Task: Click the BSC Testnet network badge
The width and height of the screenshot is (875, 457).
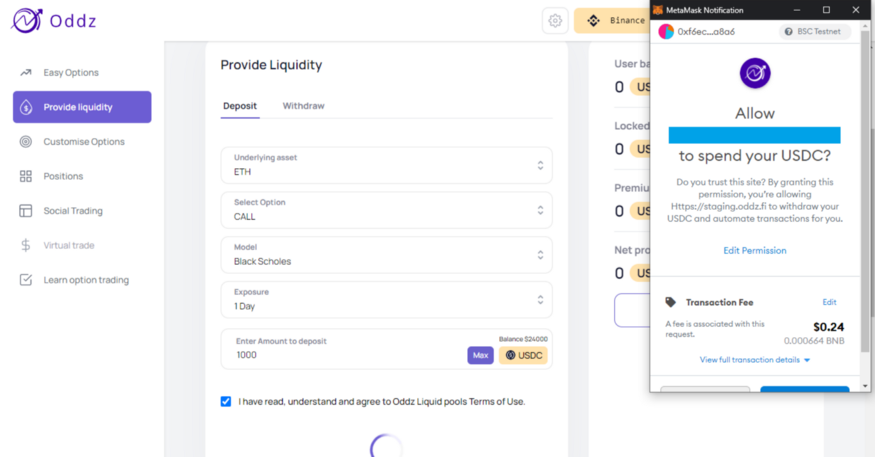Action: point(814,32)
